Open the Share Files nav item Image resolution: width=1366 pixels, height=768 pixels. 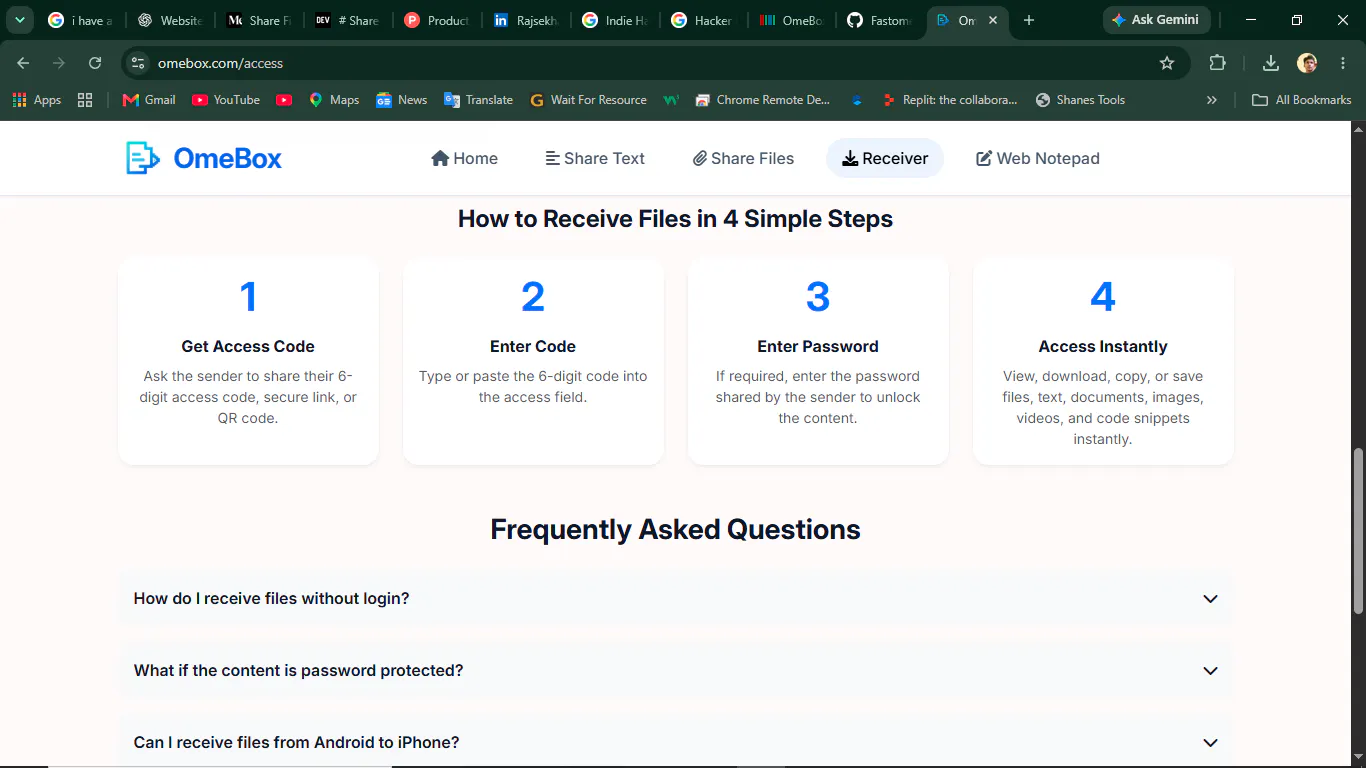(743, 158)
